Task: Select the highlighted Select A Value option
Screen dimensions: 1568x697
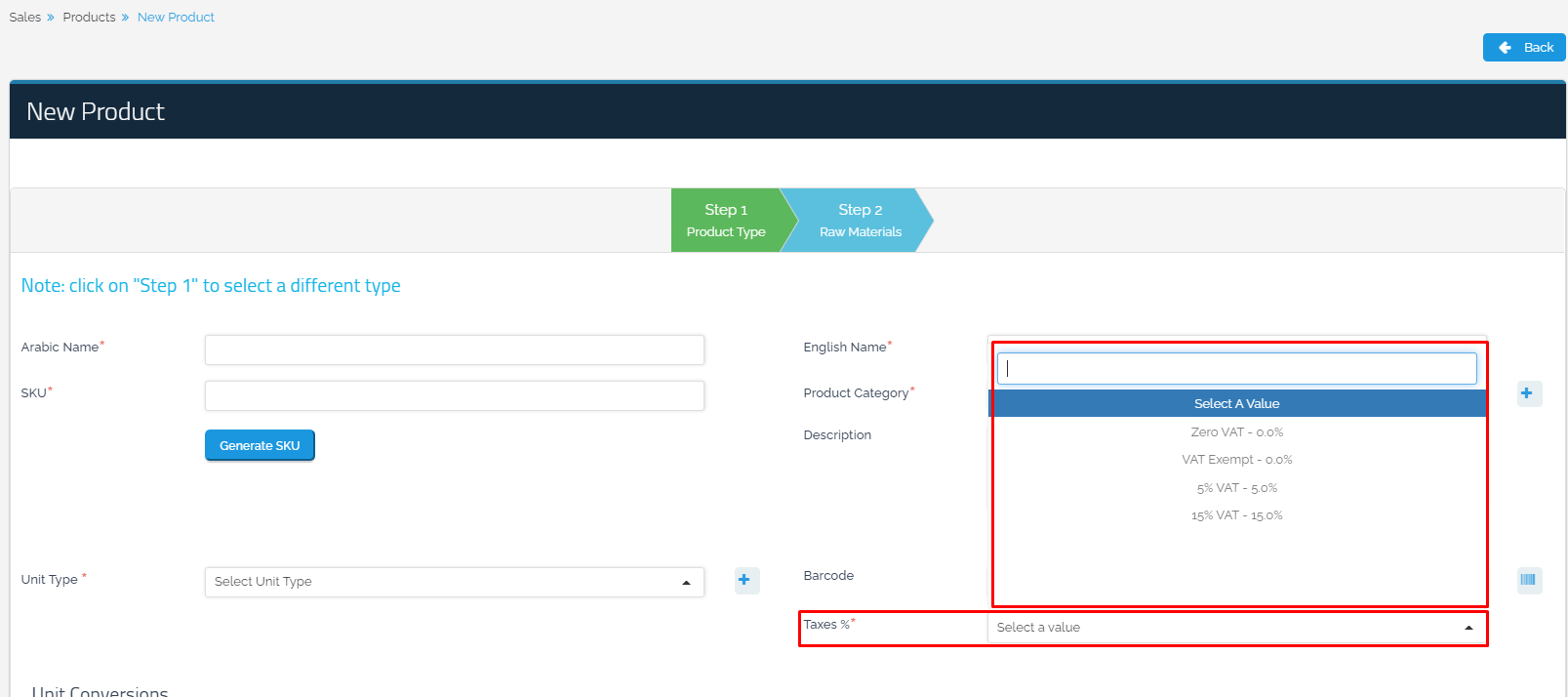Action: pyautogui.click(x=1236, y=403)
